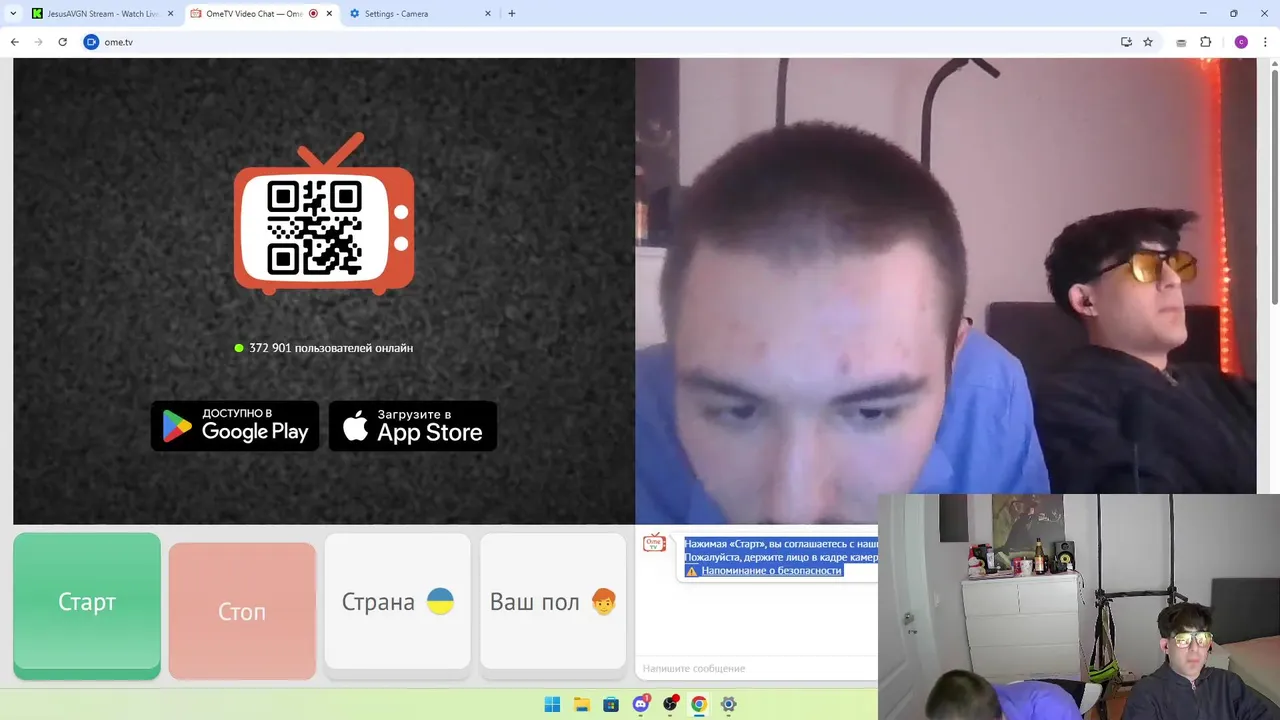Viewport: 1280px width, 720px height.
Task: Click the OmeTV QR code television logo
Action: coord(324,214)
